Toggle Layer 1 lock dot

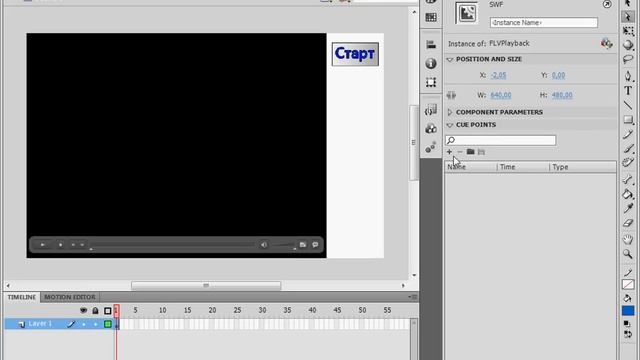pos(96,324)
